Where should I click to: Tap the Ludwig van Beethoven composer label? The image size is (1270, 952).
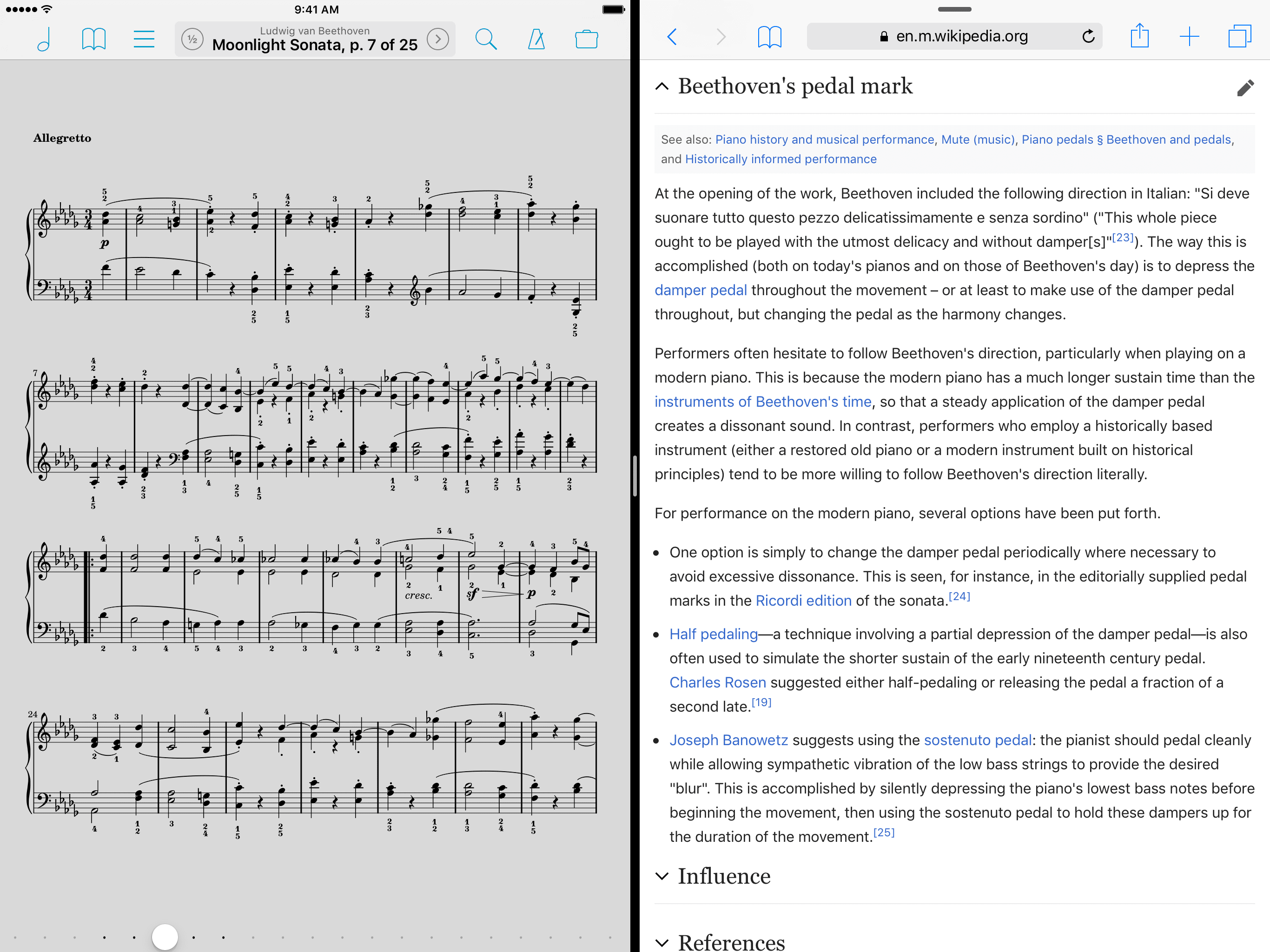pos(315,31)
